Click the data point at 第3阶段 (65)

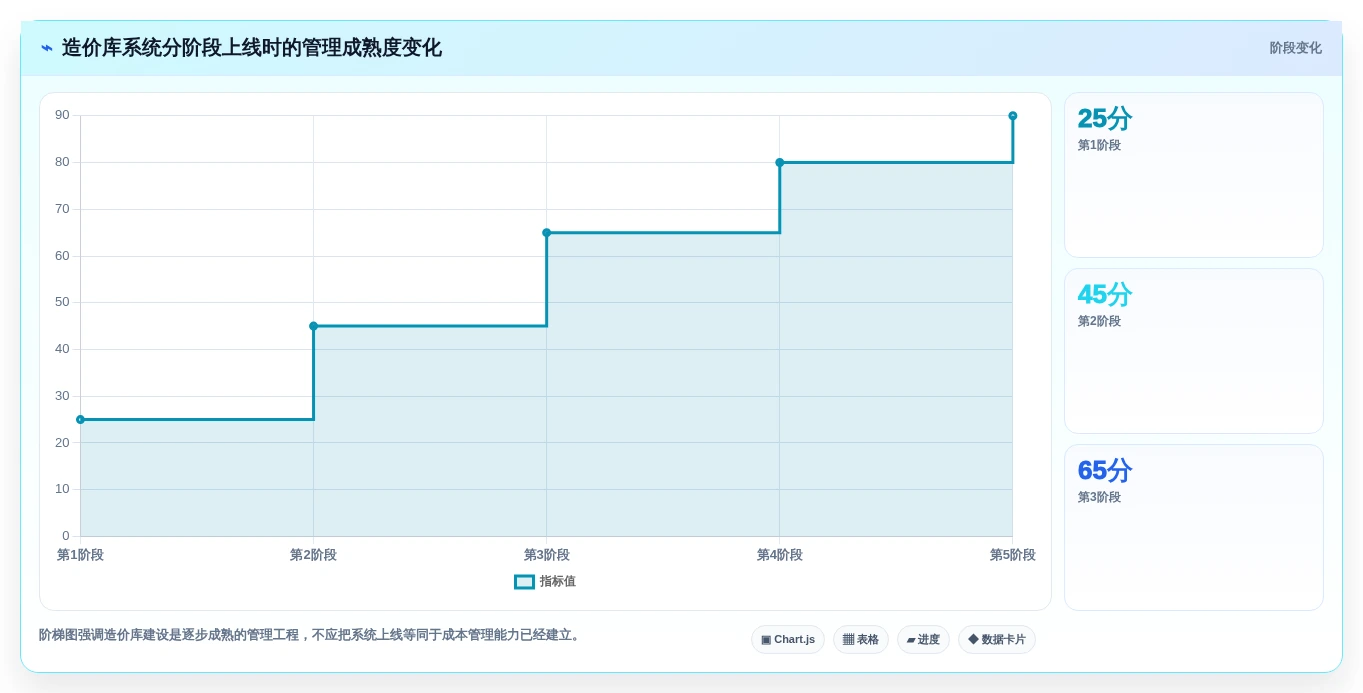546,233
